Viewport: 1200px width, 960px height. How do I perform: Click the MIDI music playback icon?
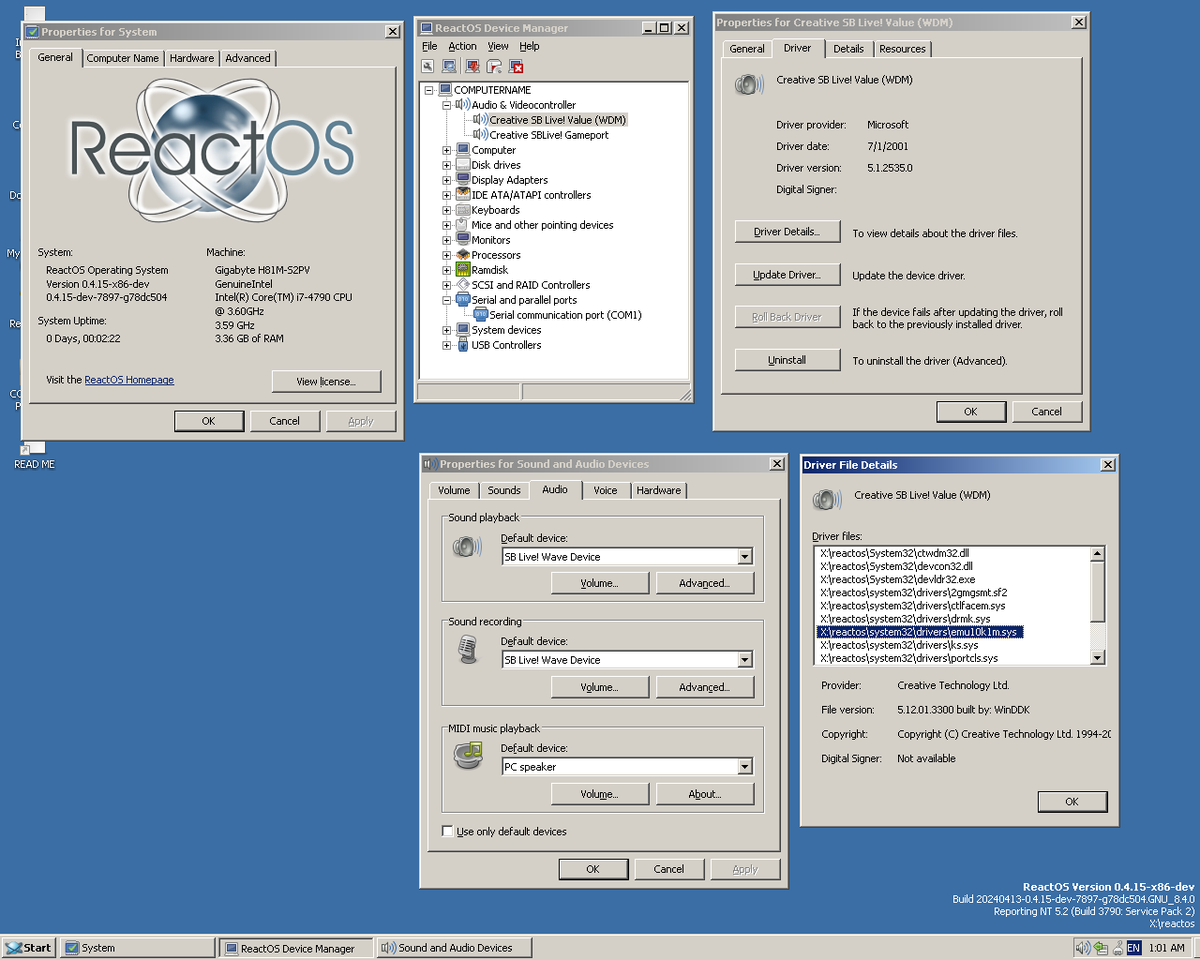click(x=467, y=754)
